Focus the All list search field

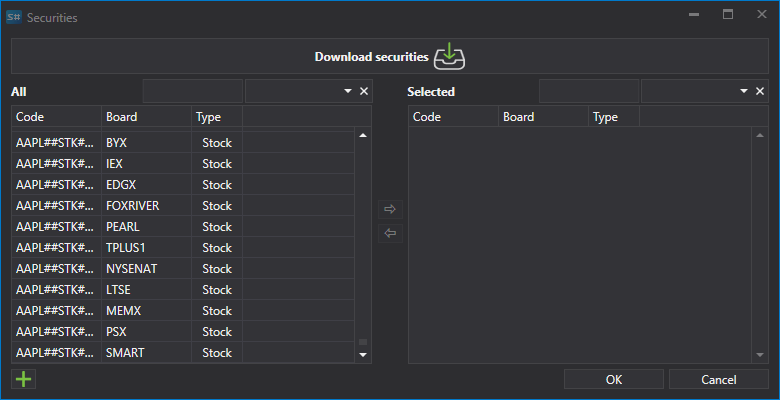(x=193, y=91)
